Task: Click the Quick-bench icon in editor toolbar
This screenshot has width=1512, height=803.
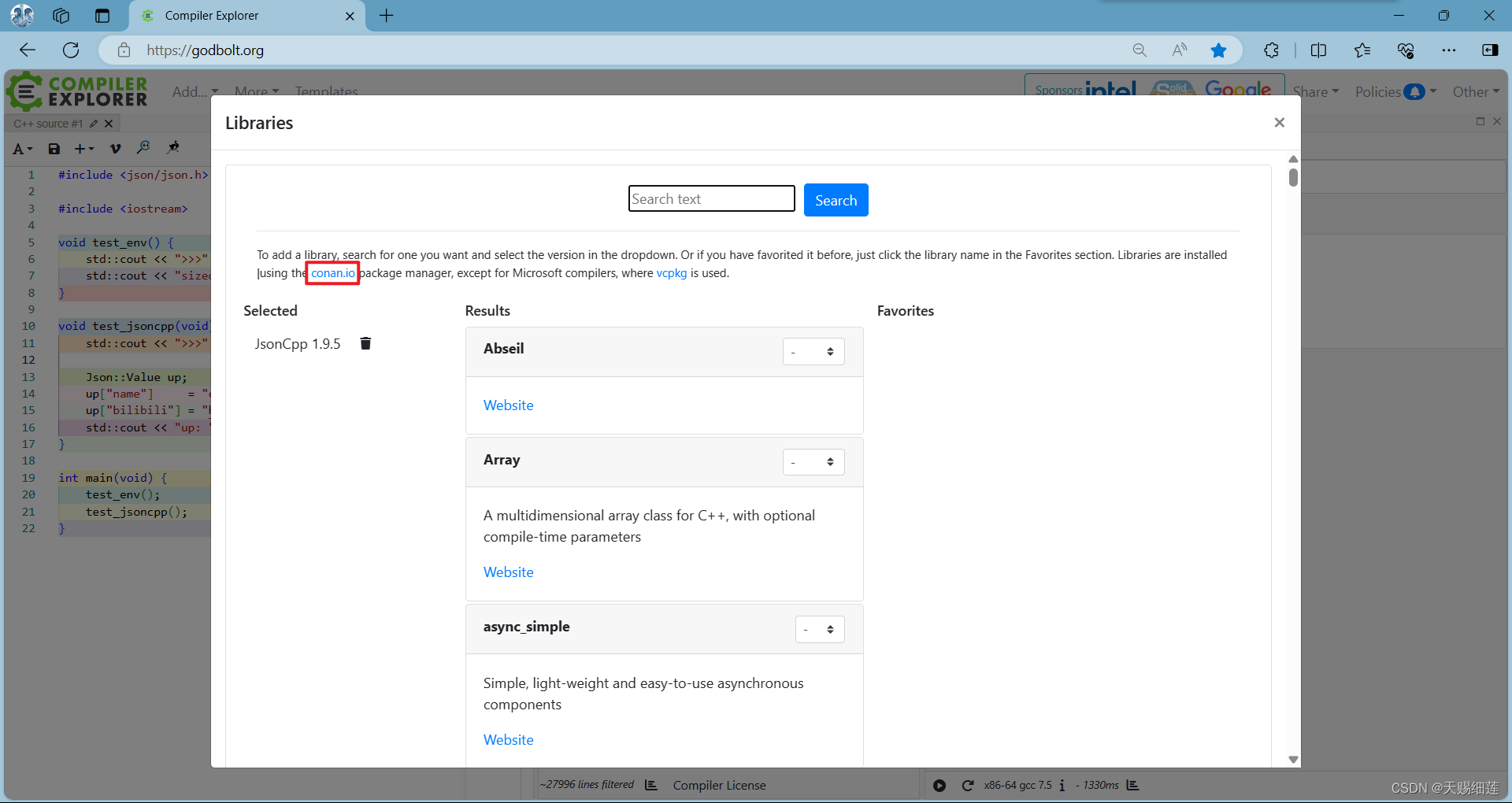Action: tap(173, 148)
